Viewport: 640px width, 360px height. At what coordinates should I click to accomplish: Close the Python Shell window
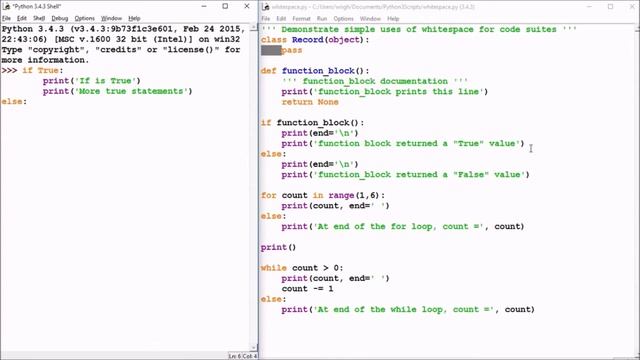(x=247, y=7)
